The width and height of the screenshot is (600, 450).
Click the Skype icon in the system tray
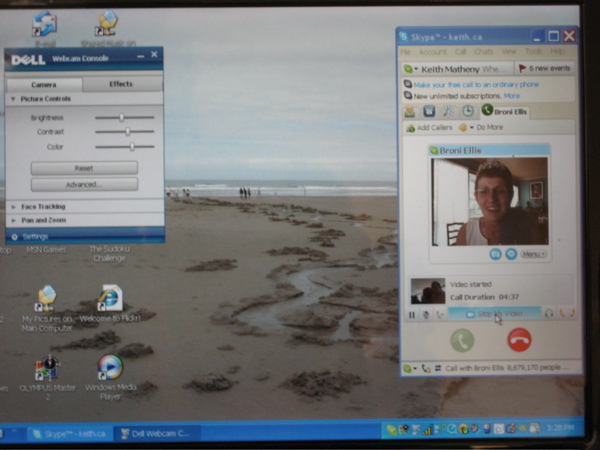click(x=392, y=429)
